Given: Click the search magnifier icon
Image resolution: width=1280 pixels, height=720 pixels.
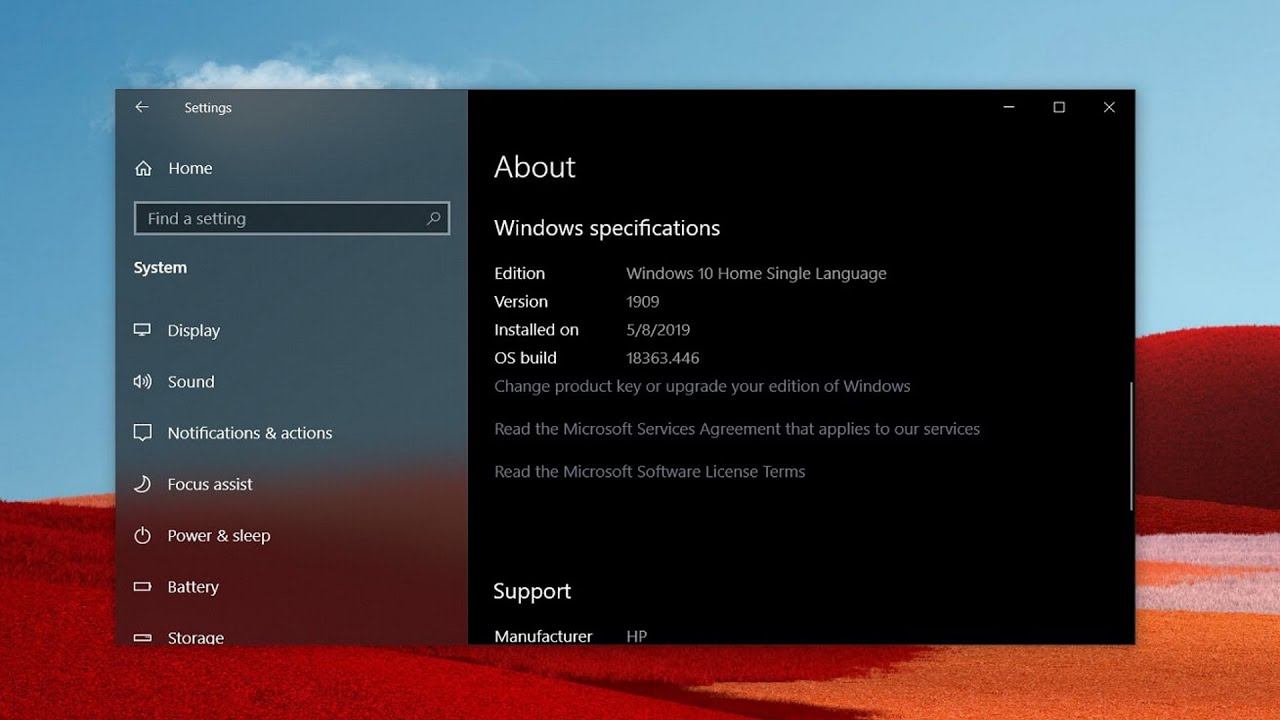Looking at the screenshot, I should point(433,218).
